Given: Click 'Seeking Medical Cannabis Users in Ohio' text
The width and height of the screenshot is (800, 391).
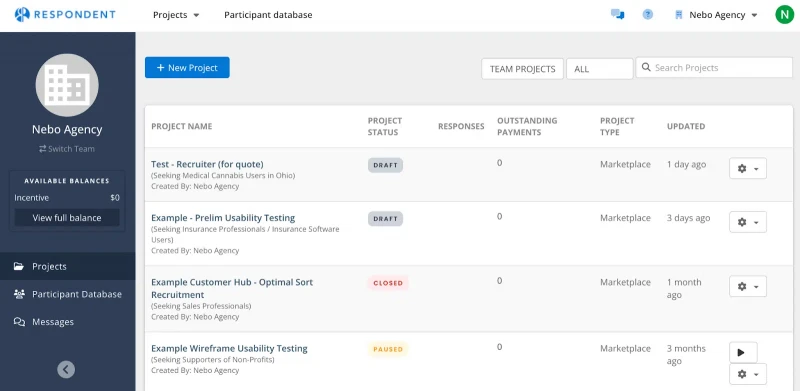Looking at the screenshot, I should 223,176.
